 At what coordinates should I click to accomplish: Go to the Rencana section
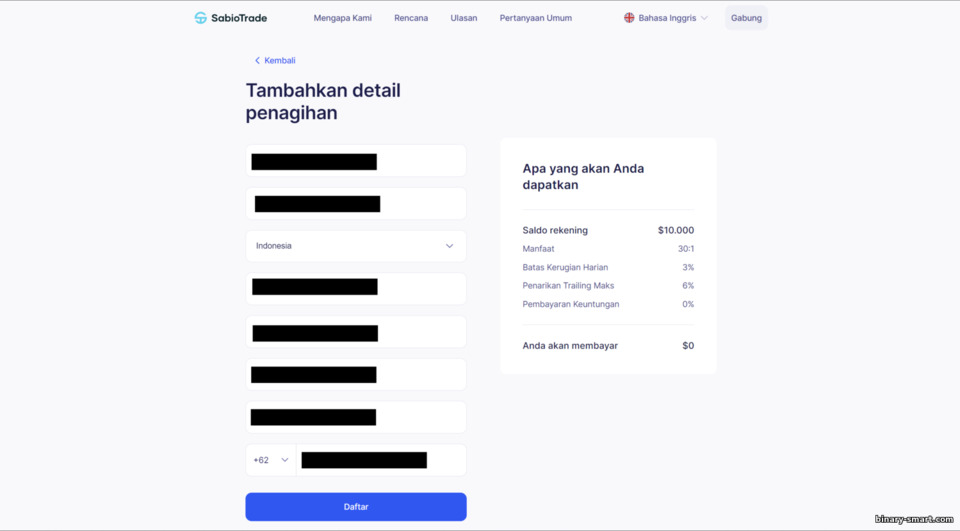click(411, 18)
